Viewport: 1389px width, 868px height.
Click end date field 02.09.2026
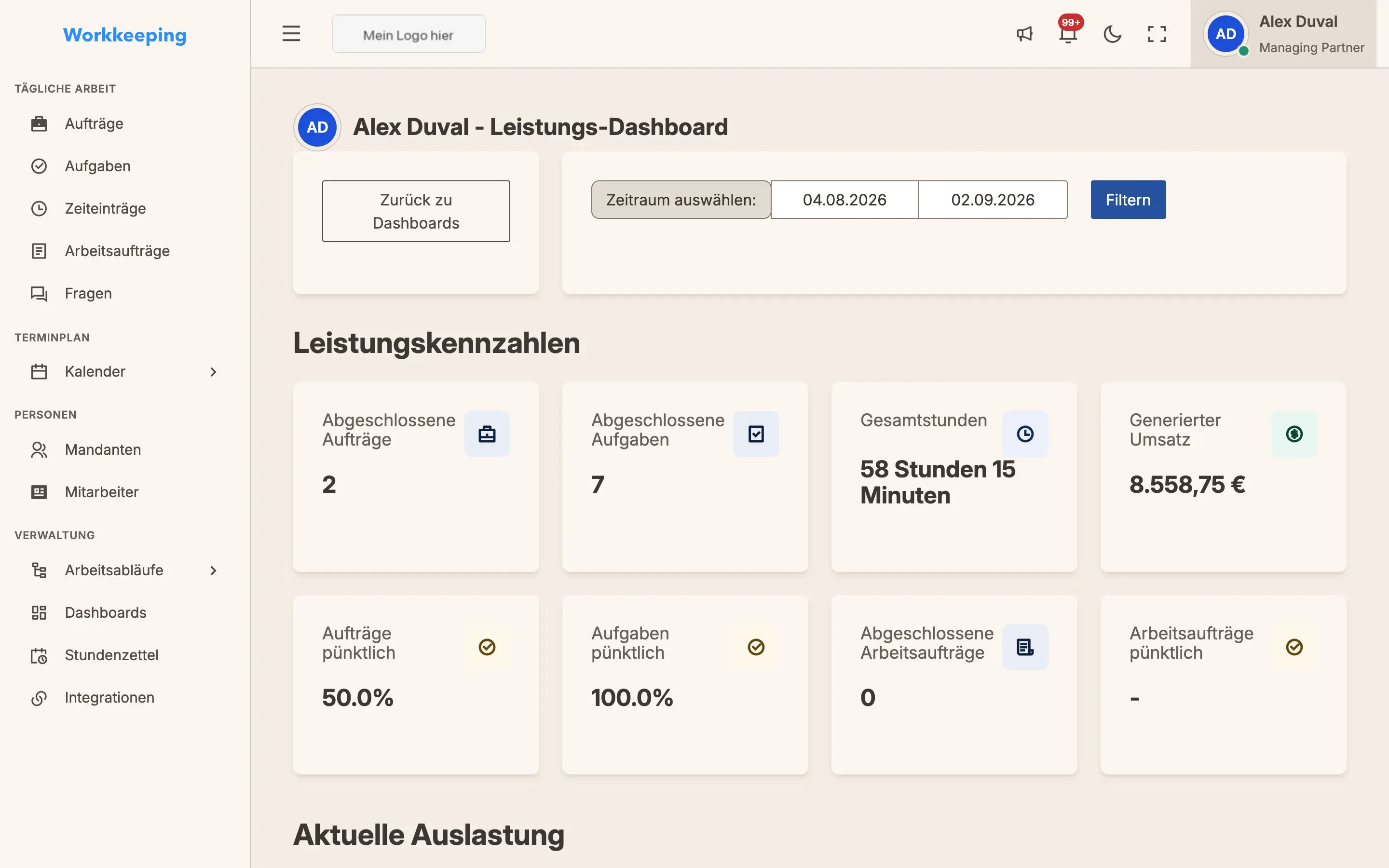(x=993, y=200)
